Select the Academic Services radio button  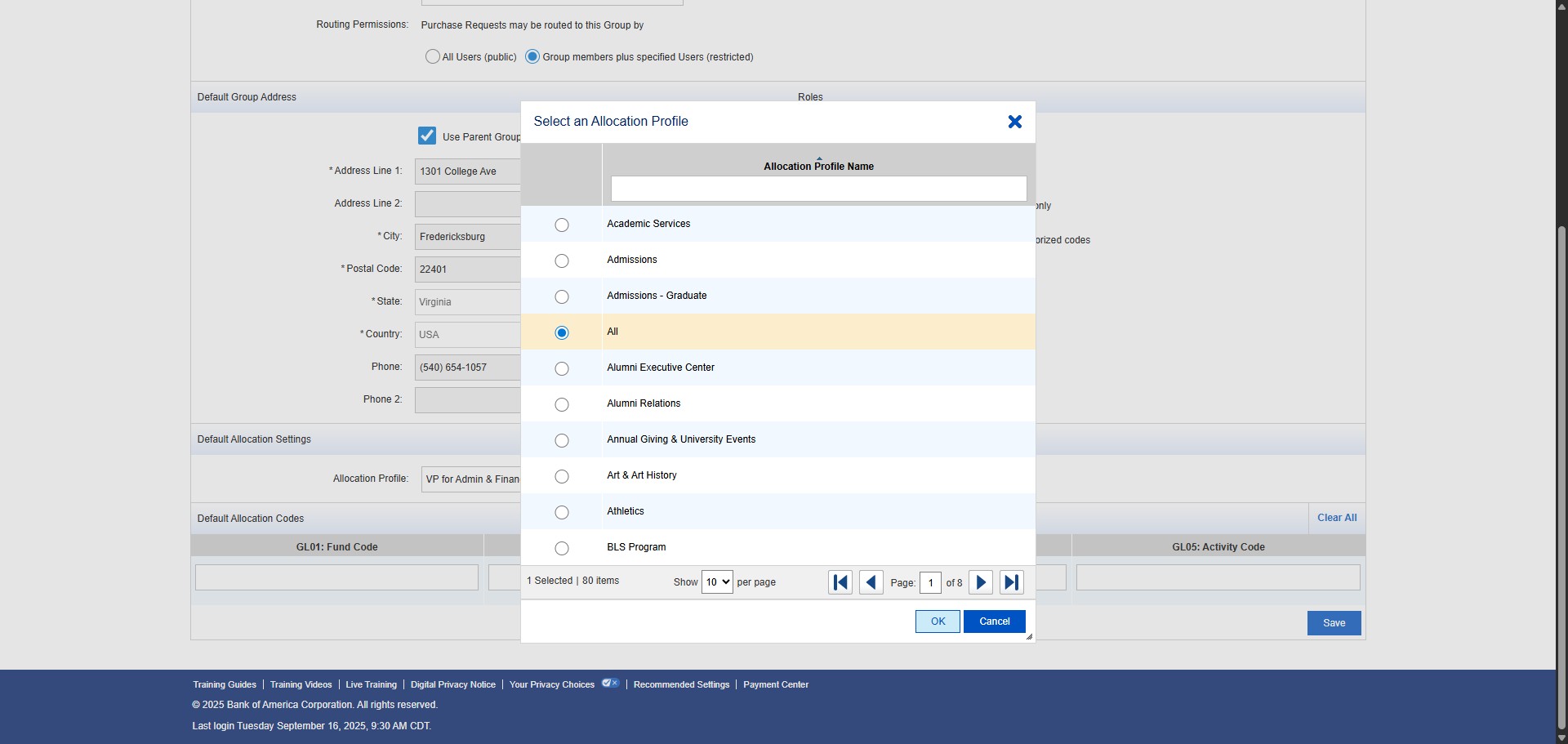tap(562, 225)
